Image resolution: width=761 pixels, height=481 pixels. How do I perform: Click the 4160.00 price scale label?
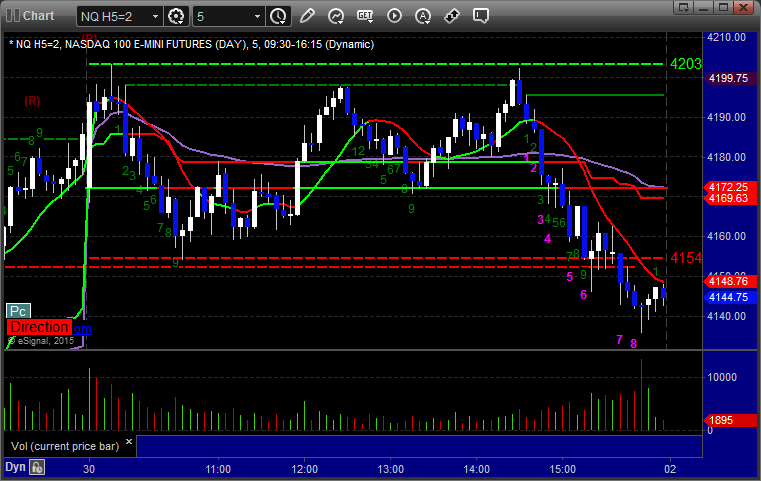click(727, 236)
